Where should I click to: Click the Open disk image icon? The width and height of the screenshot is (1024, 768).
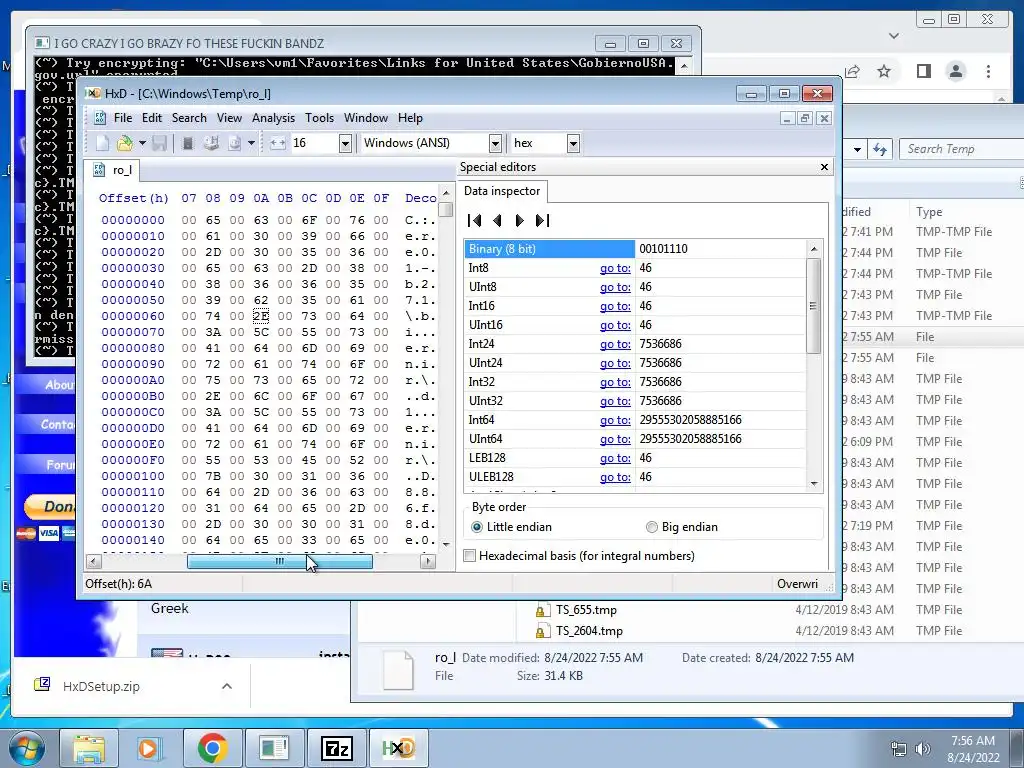click(234, 143)
